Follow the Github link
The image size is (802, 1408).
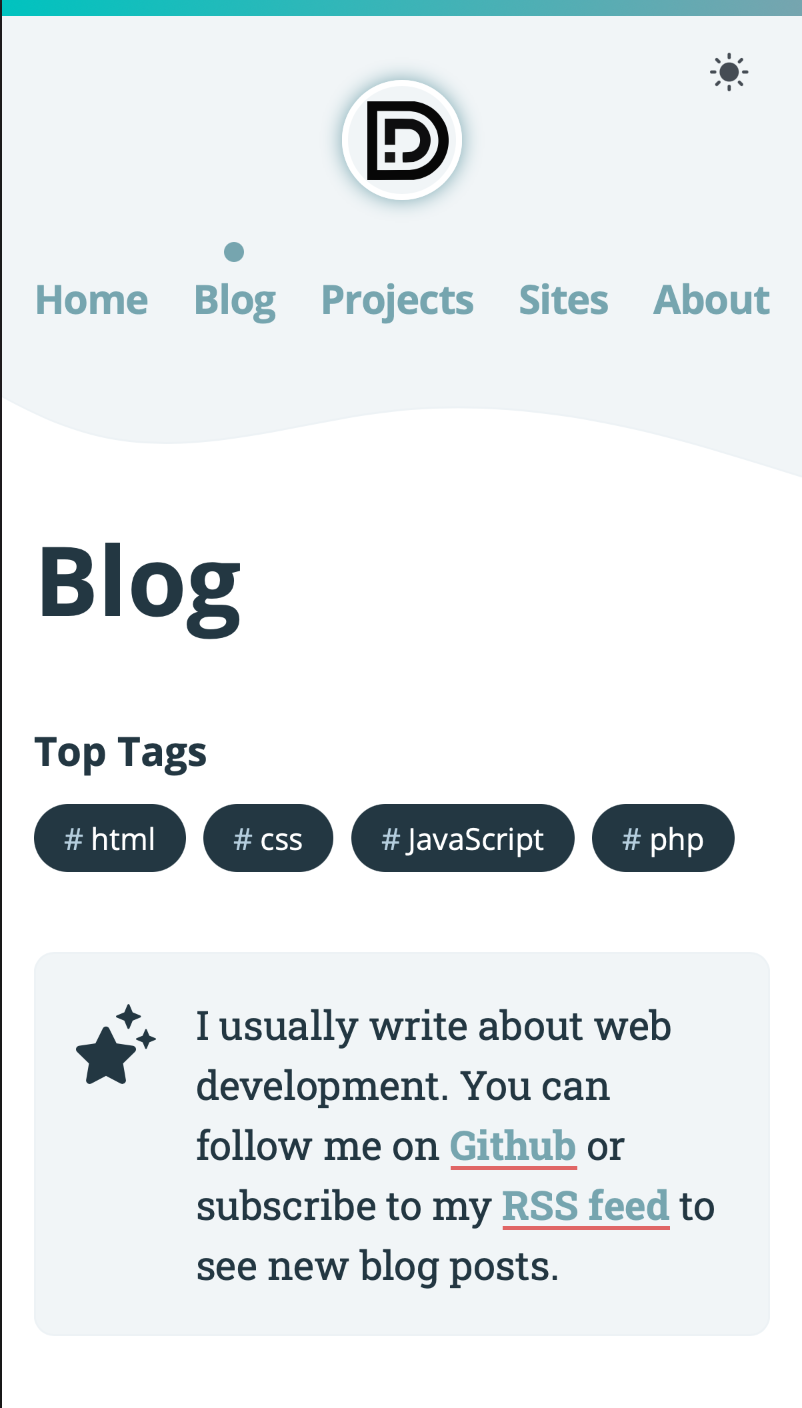(513, 1146)
